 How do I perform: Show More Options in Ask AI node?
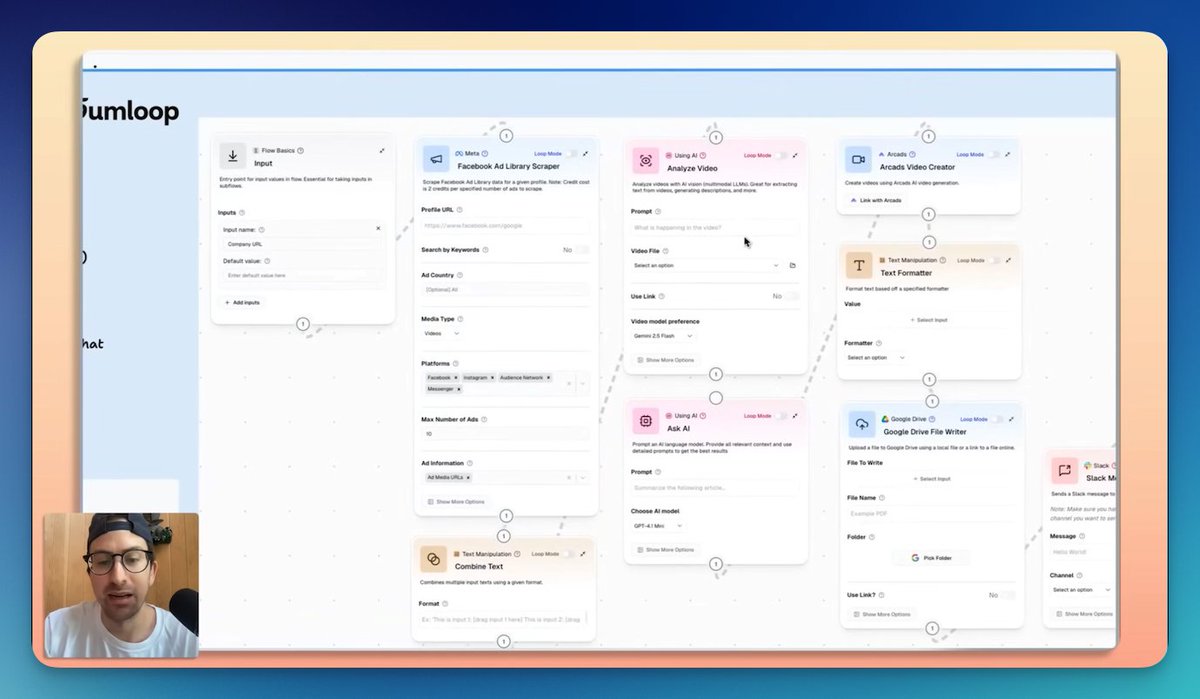(x=666, y=550)
